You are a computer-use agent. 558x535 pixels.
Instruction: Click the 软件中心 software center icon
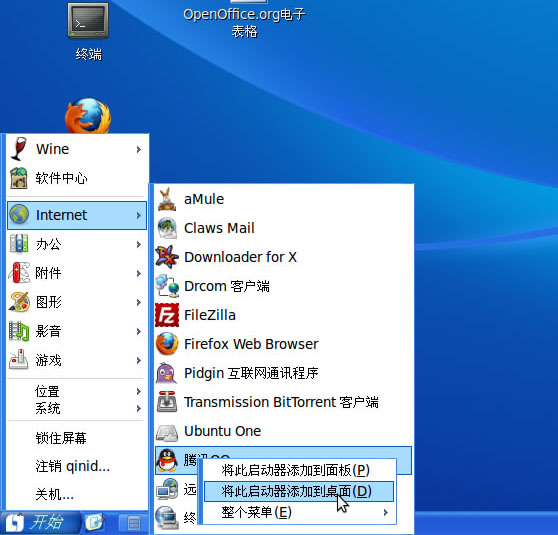click(19, 178)
